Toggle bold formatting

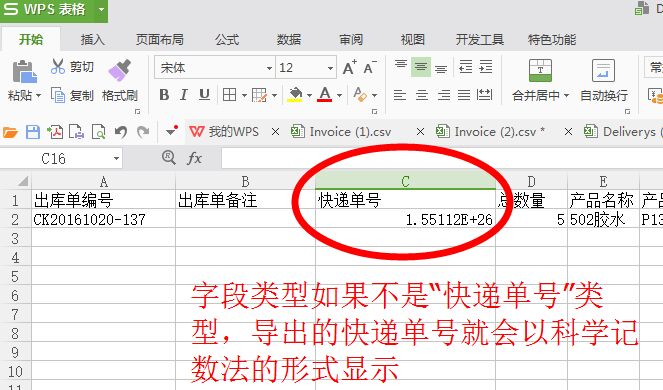[x=164, y=95]
